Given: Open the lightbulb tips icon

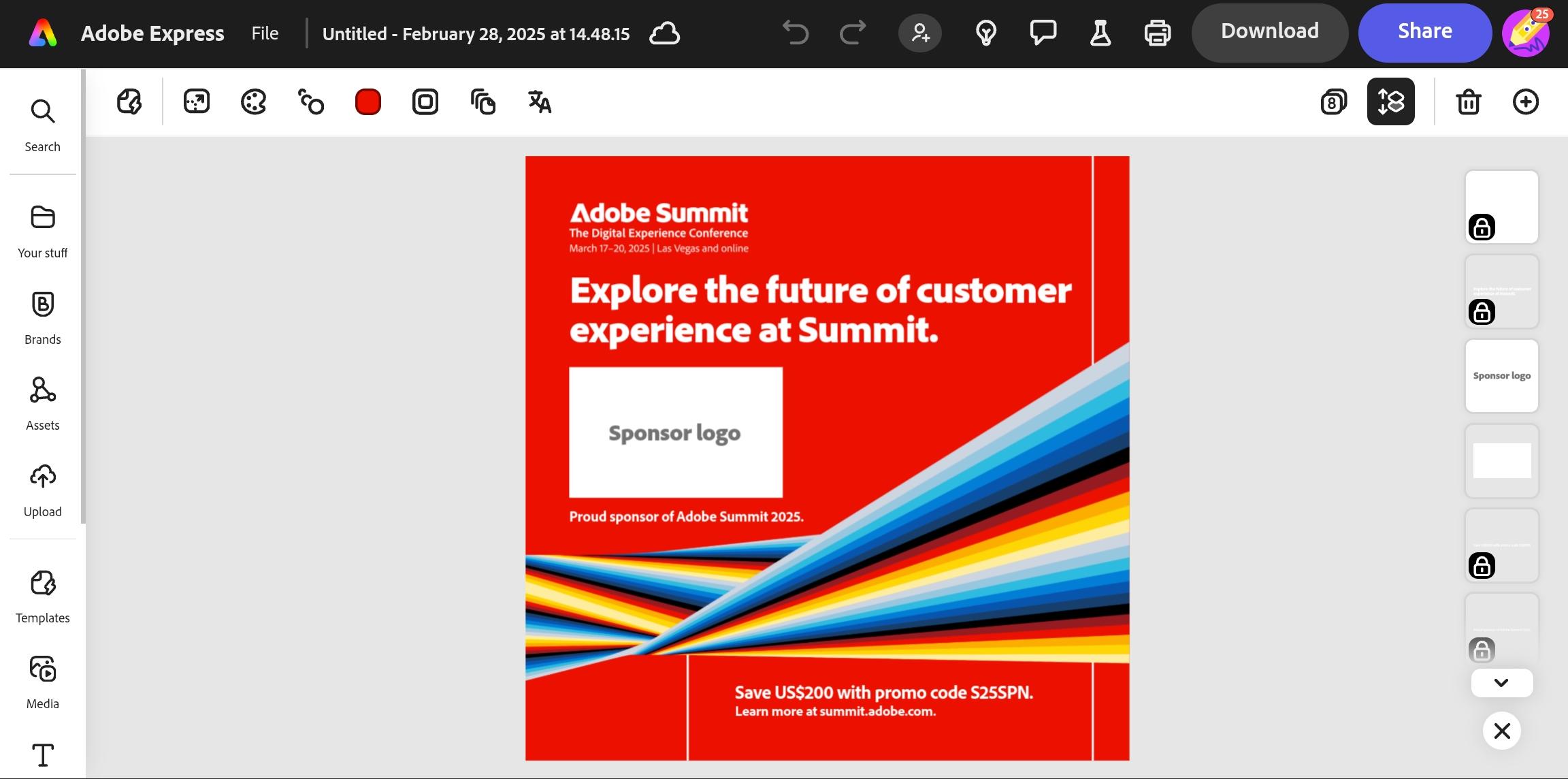Looking at the screenshot, I should click(985, 33).
